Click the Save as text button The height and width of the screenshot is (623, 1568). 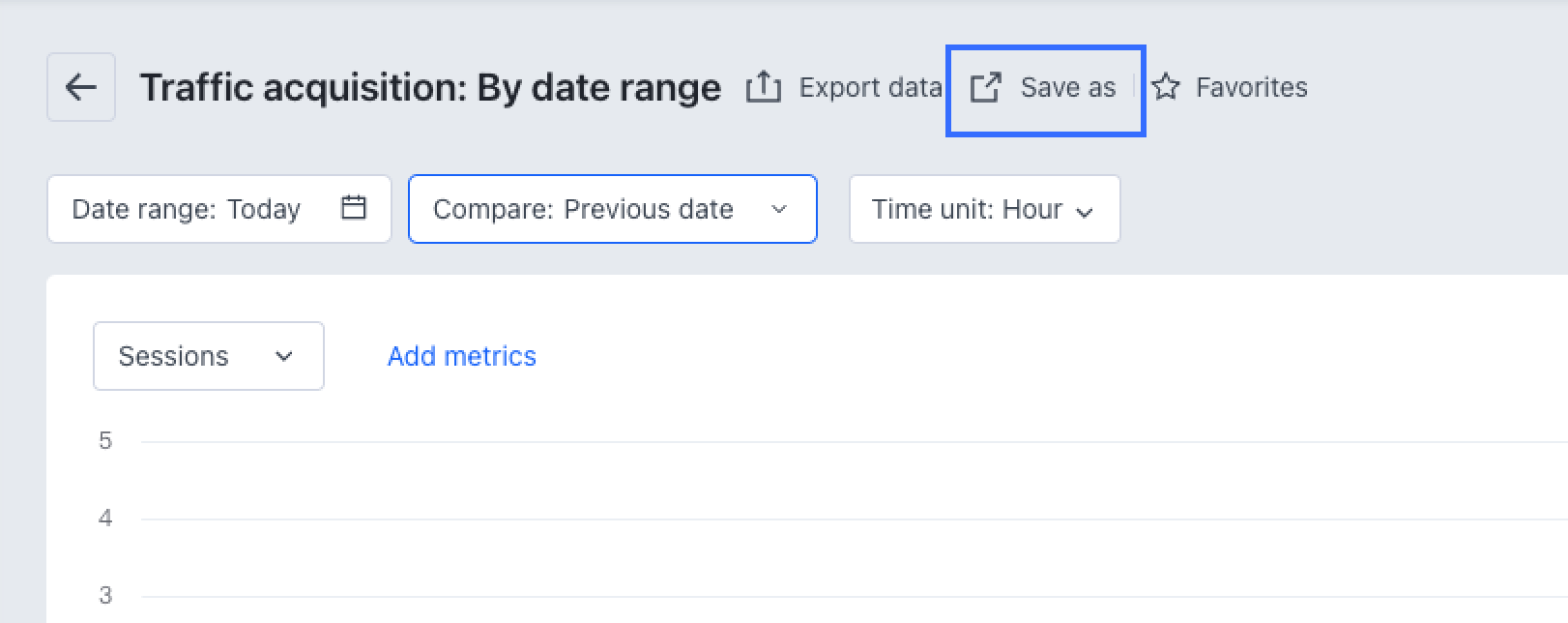pos(1067,87)
